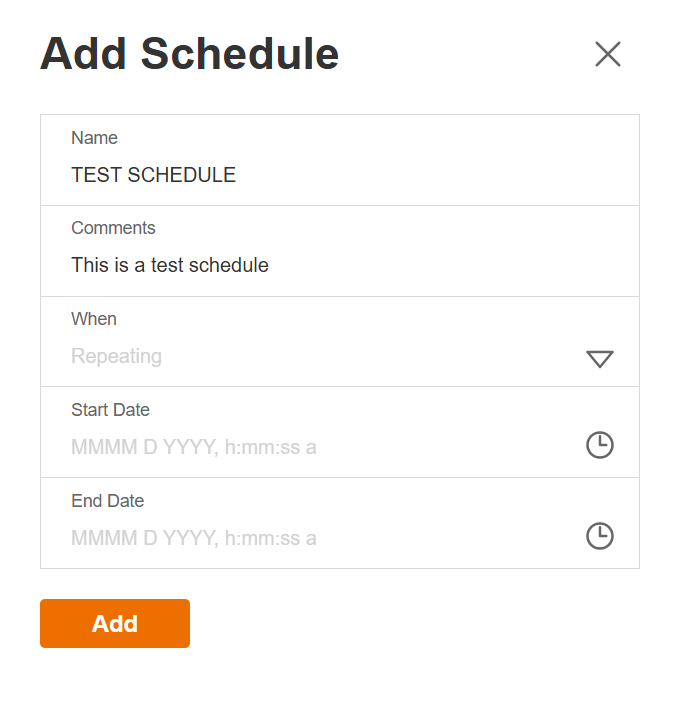Image resolution: width=676 pixels, height=701 pixels.
Task: Click the Name field label
Action: 94,138
